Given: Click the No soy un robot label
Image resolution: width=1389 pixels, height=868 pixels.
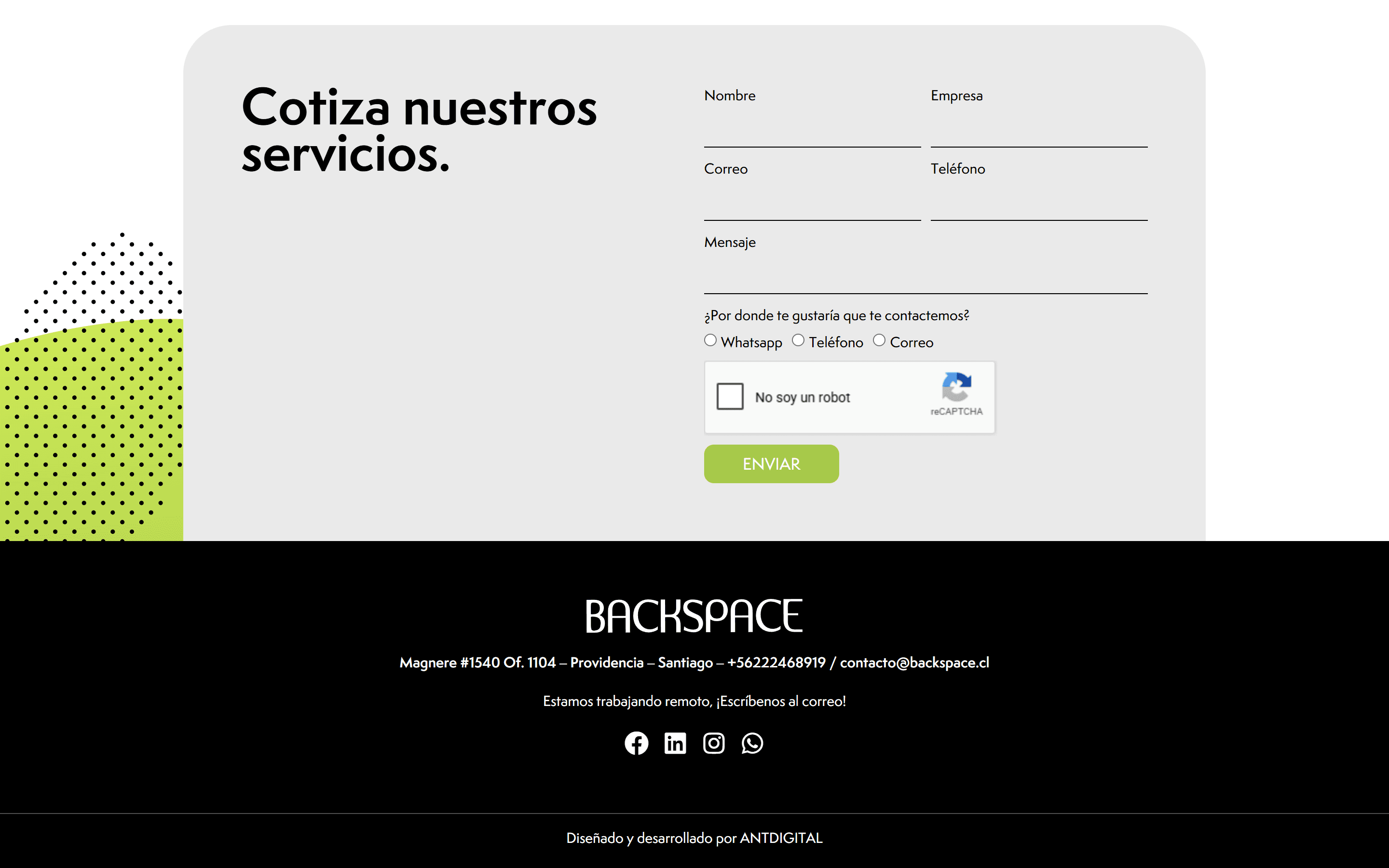Looking at the screenshot, I should point(802,397).
